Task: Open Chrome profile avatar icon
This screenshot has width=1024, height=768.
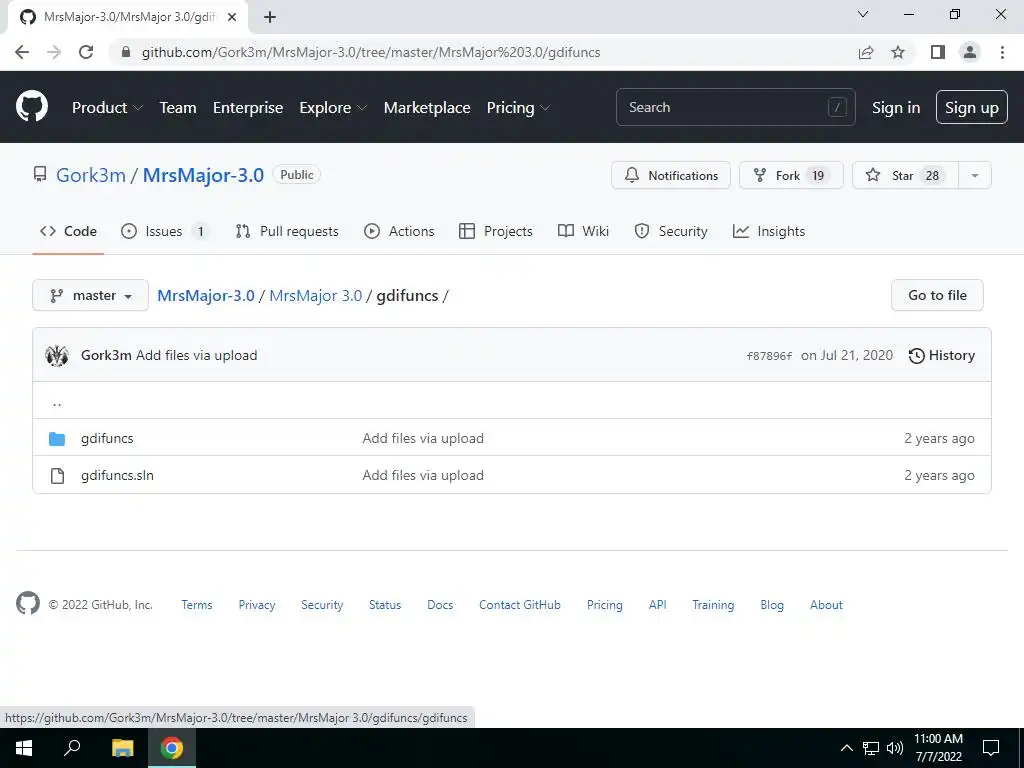Action: click(x=970, y=52)
